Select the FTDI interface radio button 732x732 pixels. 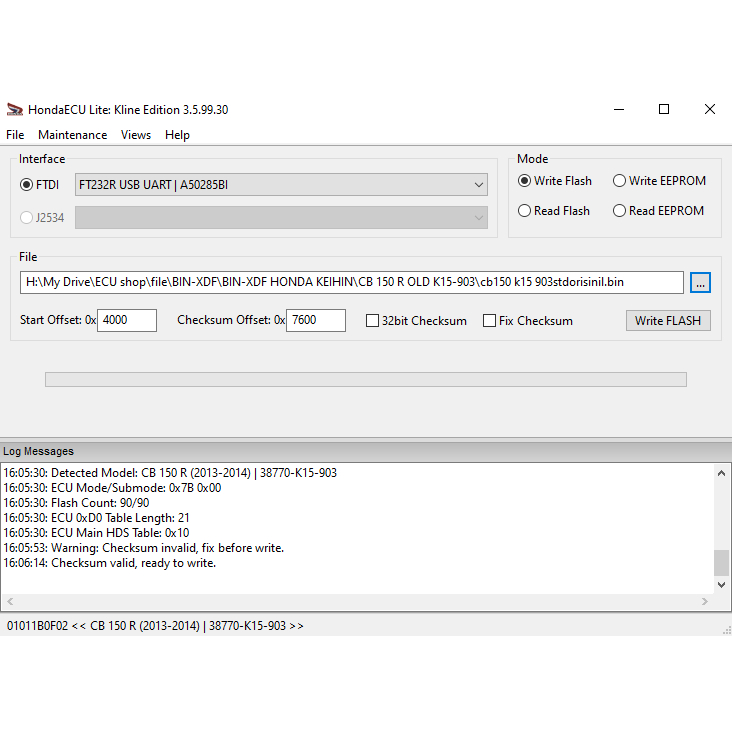pyautogui.click(x=27, y=185)
